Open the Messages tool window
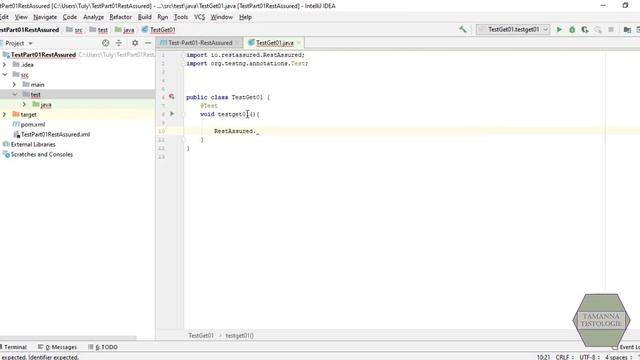This screenshot has height=360, width=640. click(x=57, y=347)
